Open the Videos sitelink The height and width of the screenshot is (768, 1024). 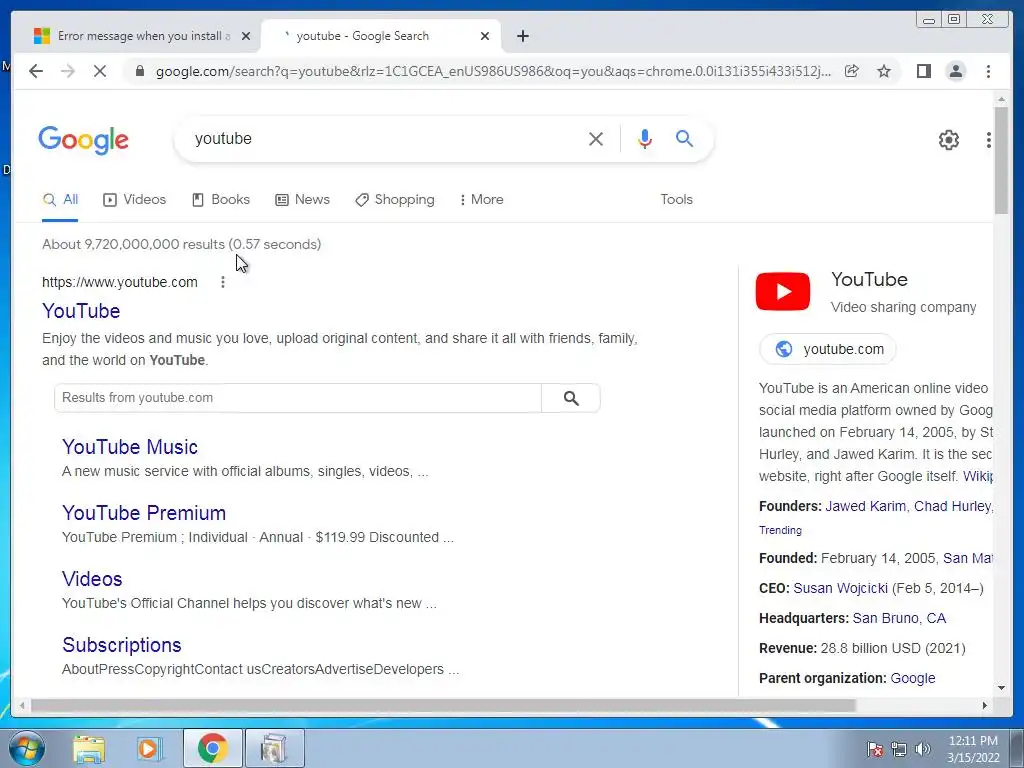pyautogui.click(x=92, y=579)
